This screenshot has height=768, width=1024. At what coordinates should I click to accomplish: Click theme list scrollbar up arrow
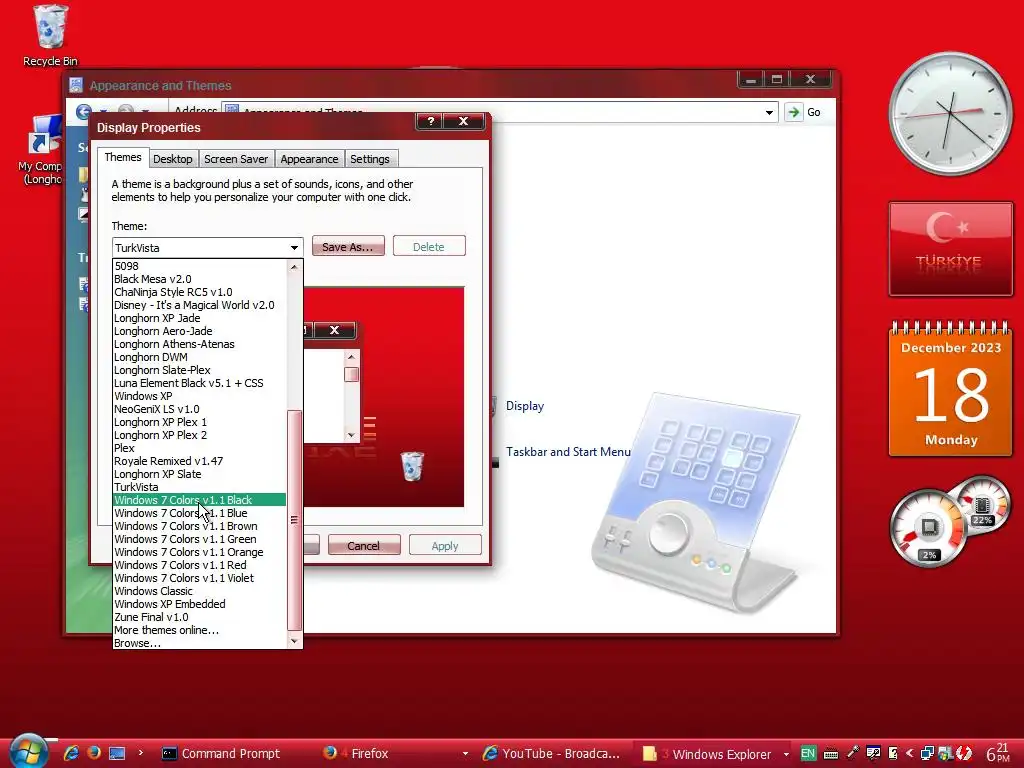(x=294, y=267)
